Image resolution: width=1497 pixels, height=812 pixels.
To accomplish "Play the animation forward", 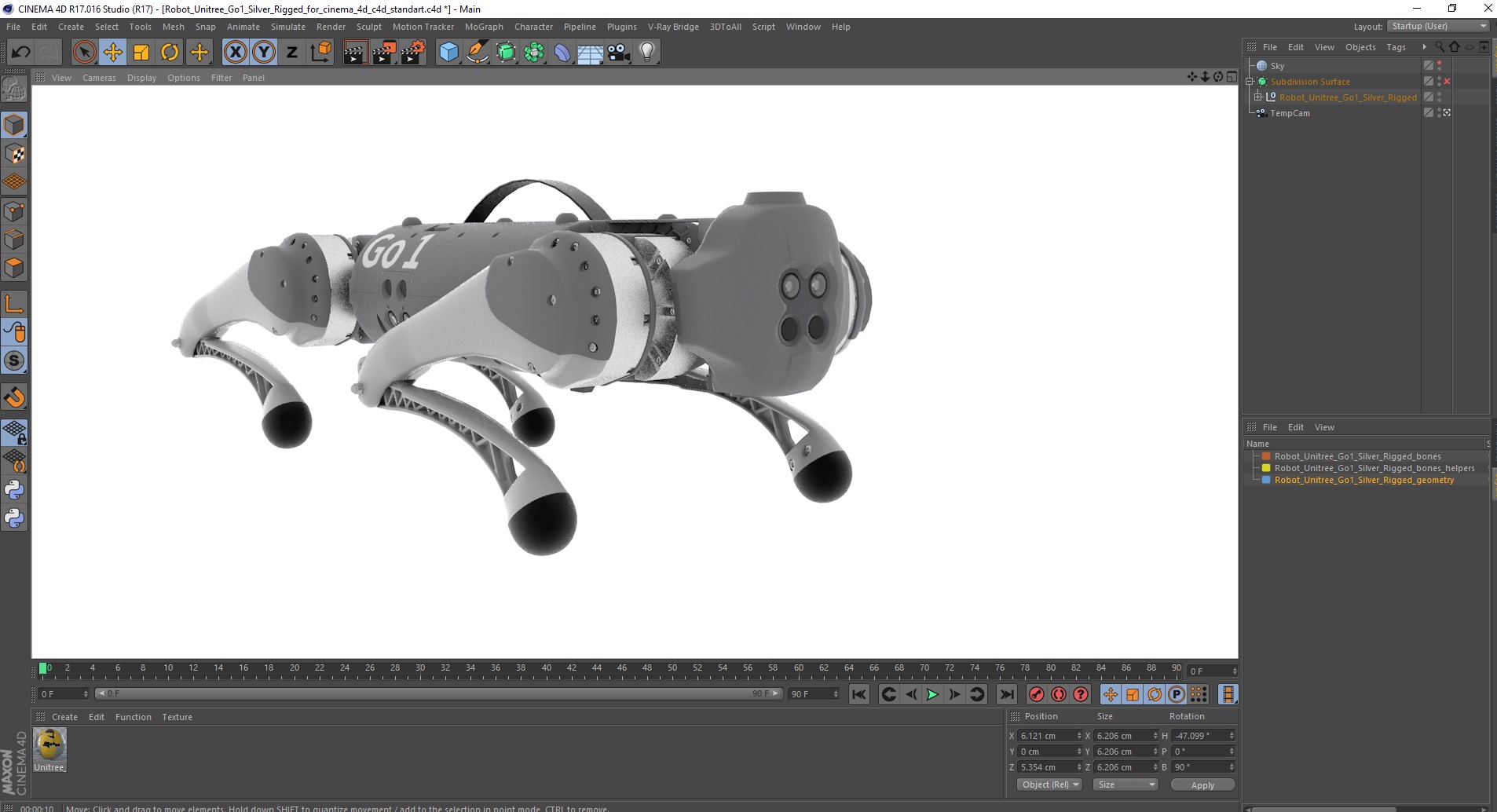I will click(x=932, y=694).
